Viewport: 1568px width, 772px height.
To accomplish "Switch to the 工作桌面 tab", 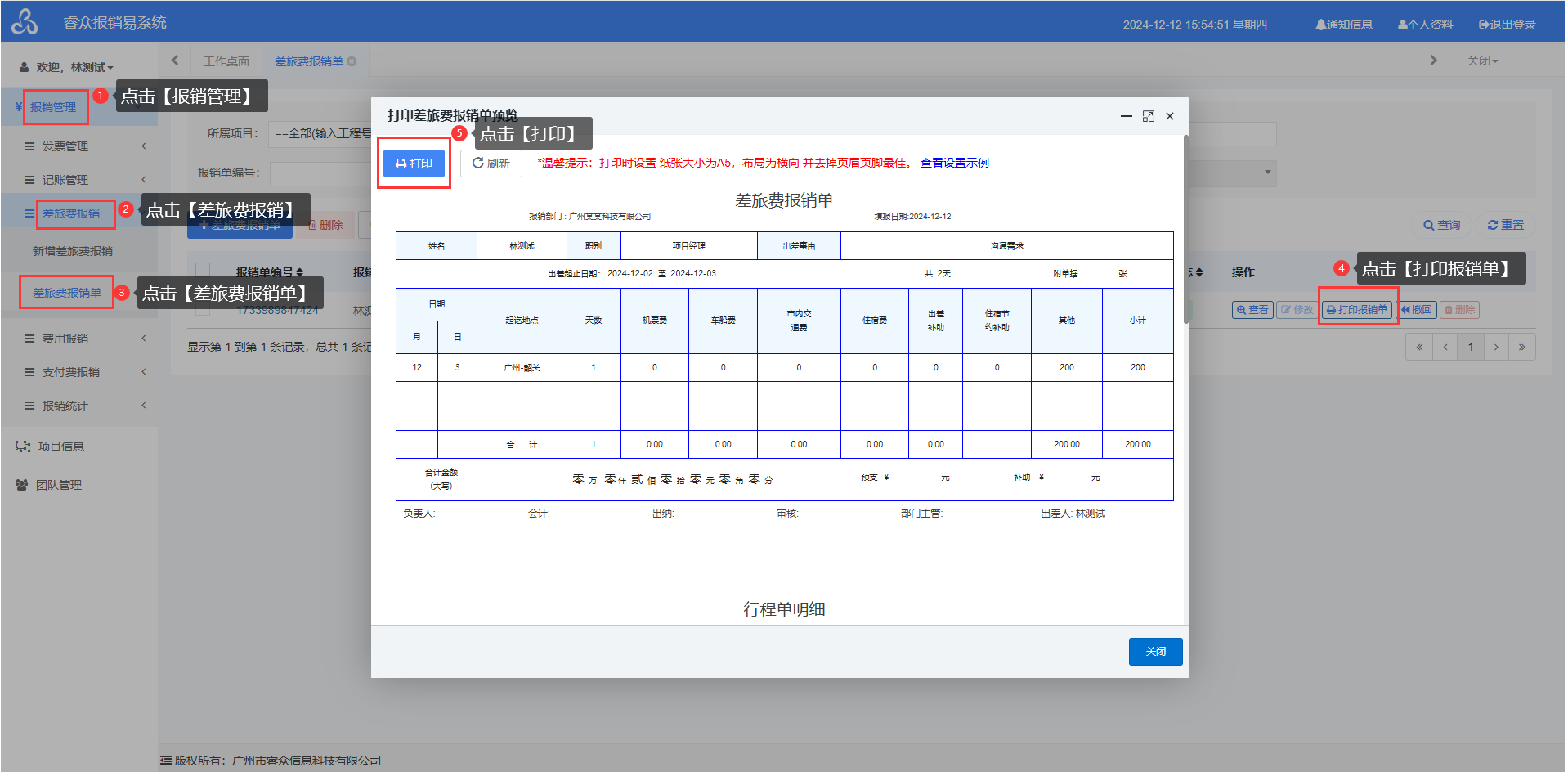I will pyautogui.click(x=226, y=61).
